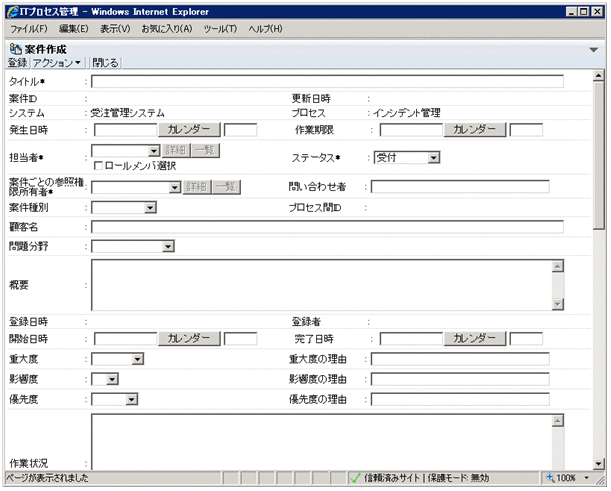Click 一覧 button for 案件ごとの参照権限所有者
The height and width of the screenshot is (491, 611).
click(x=226, y=187)
